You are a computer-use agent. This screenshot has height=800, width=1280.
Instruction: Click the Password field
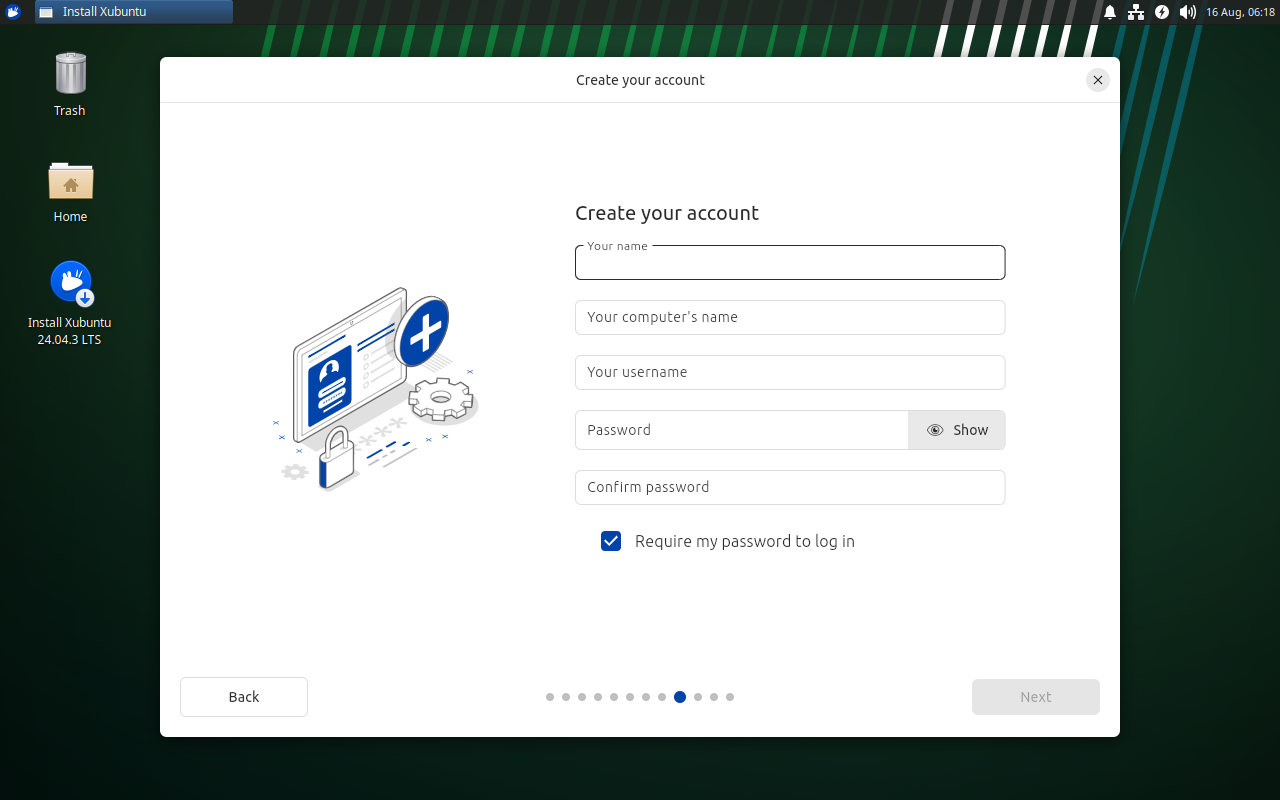click(x=742, y=430)
